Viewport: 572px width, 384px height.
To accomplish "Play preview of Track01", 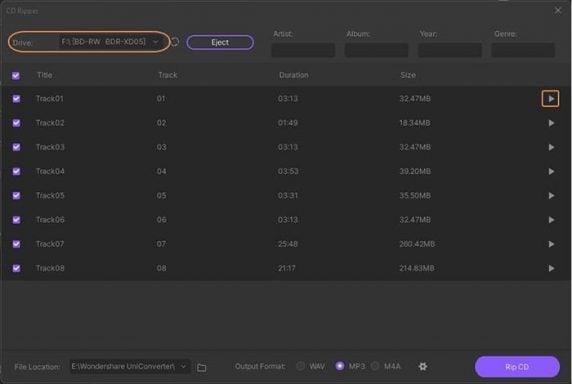I will tap(551, 98).
